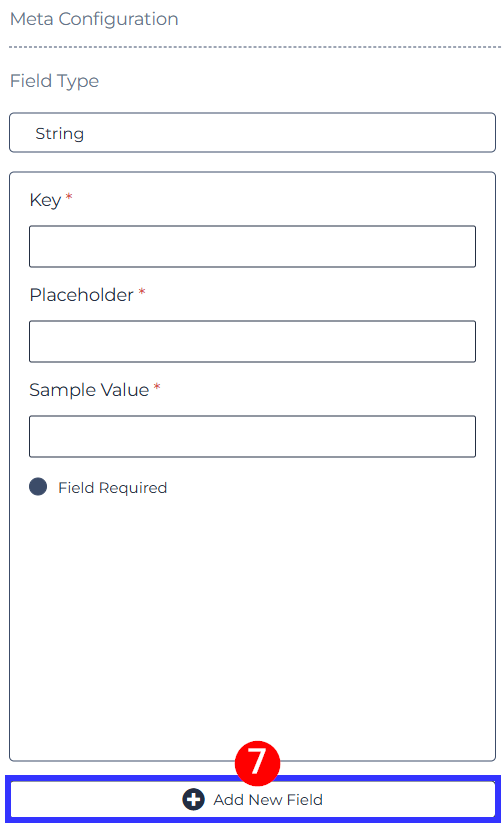The height and width of the screenshot is (831, 503).
Task: Click the red asterisk next to Placeholder
Action: 142,291
